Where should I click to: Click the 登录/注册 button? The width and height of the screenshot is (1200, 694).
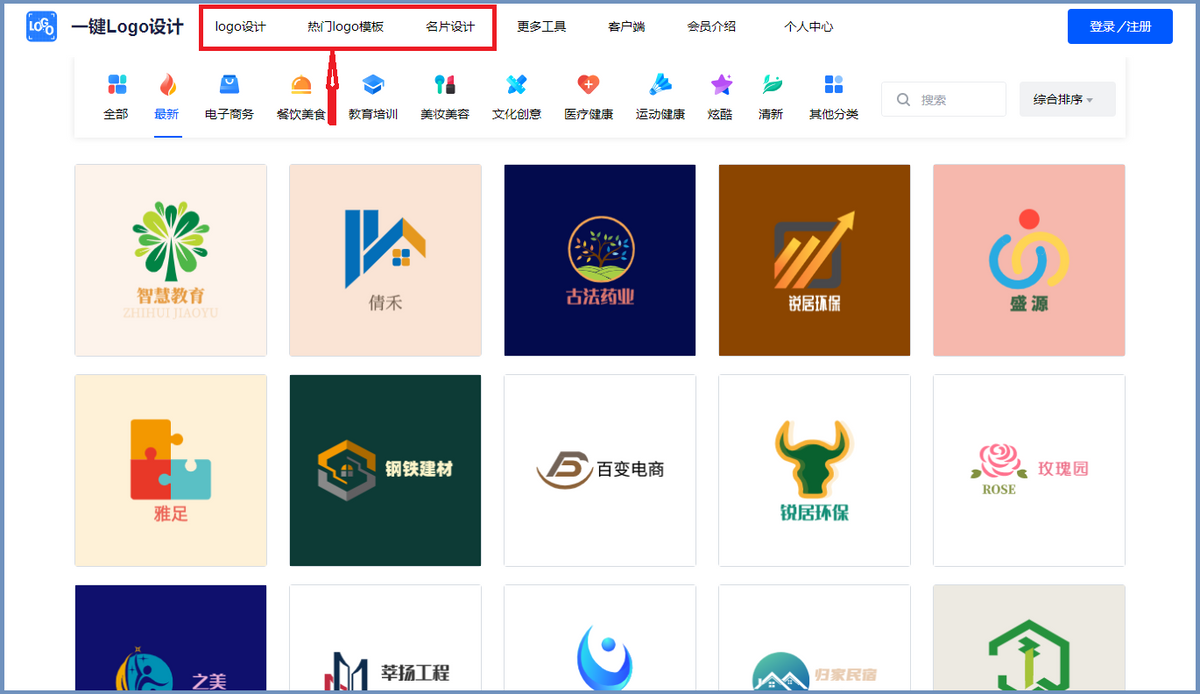(1120, 27)
